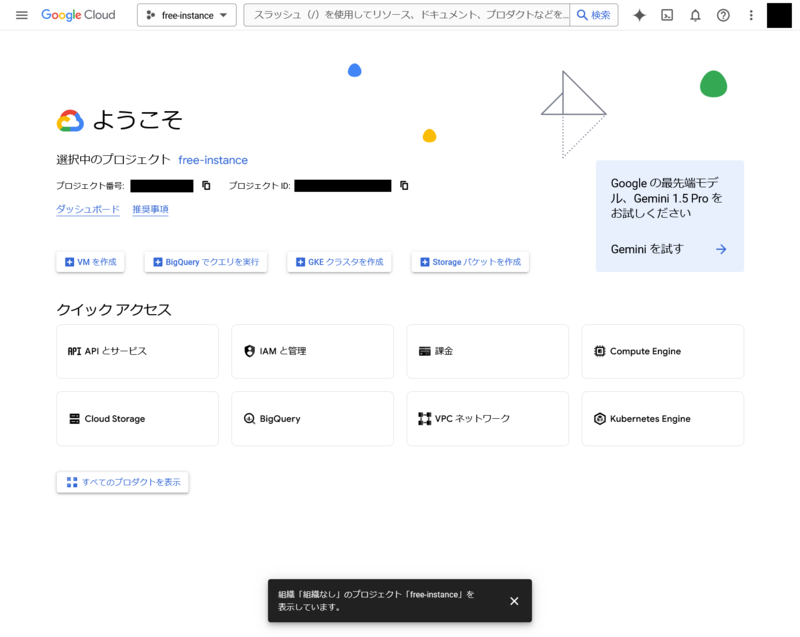Click the VM を作成 button
Viewport: 800px width, 637px height.
[x=90, y=262]
